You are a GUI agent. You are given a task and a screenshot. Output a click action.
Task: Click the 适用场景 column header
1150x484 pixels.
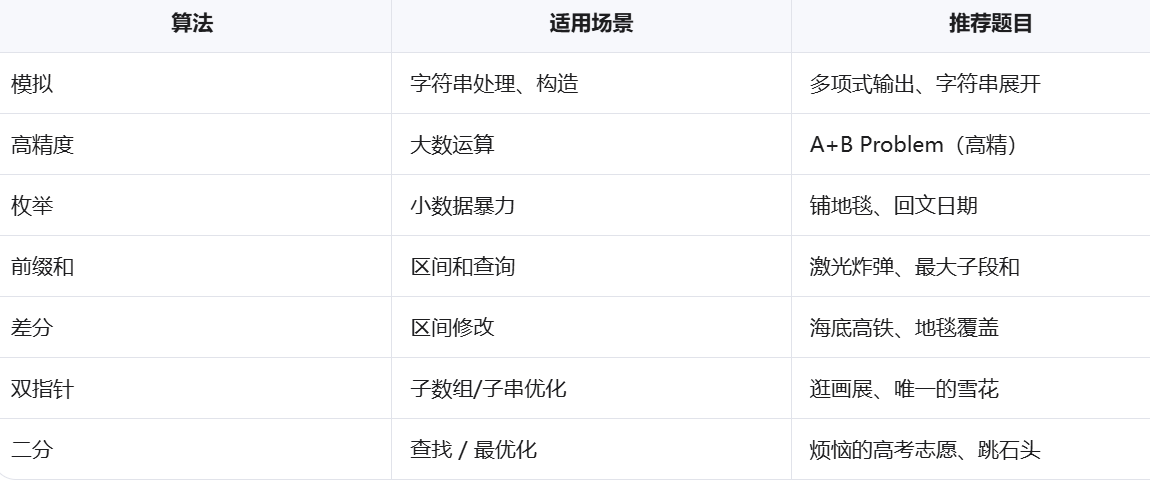coord(591,23)
